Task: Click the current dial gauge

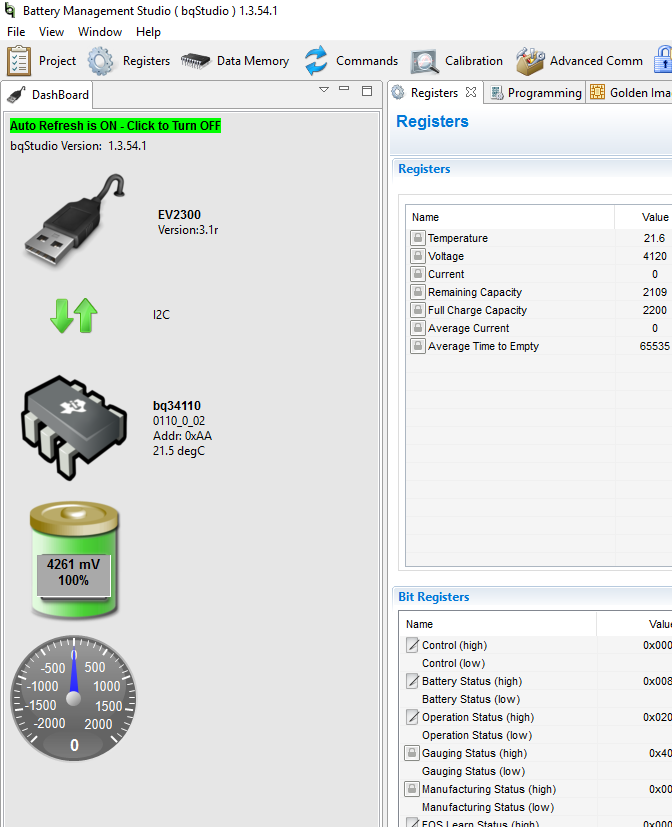Action: [x=73, y=698]
